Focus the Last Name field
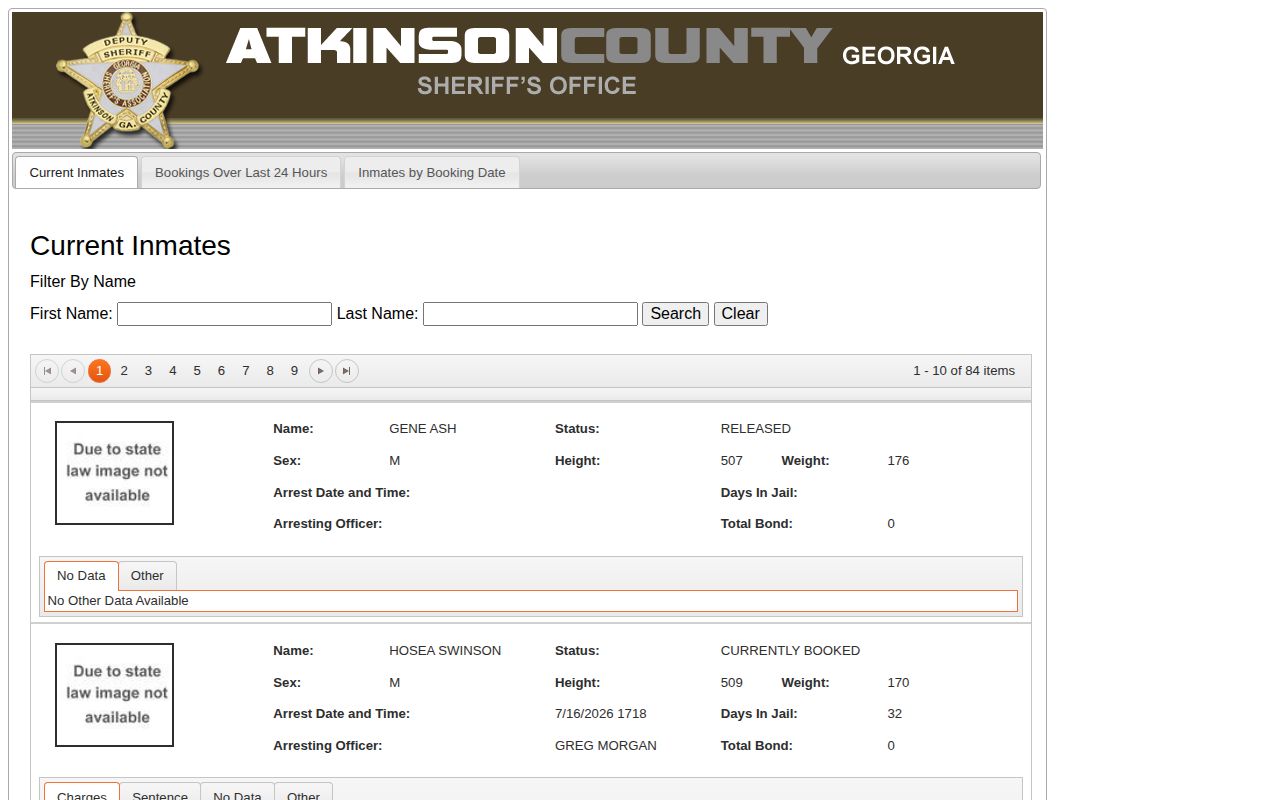The image size is (1280, 800). [530, 314]
